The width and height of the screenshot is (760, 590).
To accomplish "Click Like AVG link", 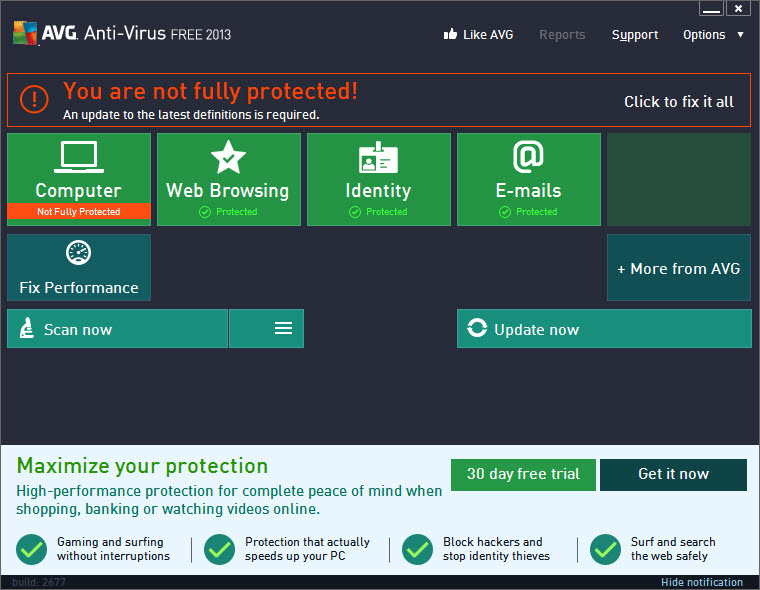I will click(x=488, y=34).
